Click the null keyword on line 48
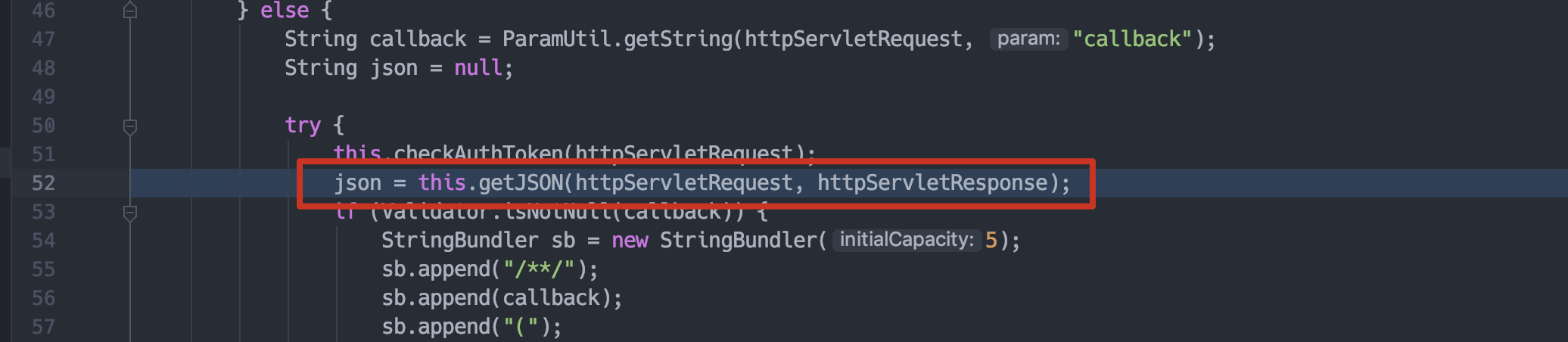The height and width of the screenshot is (342, 1568). 478,68
